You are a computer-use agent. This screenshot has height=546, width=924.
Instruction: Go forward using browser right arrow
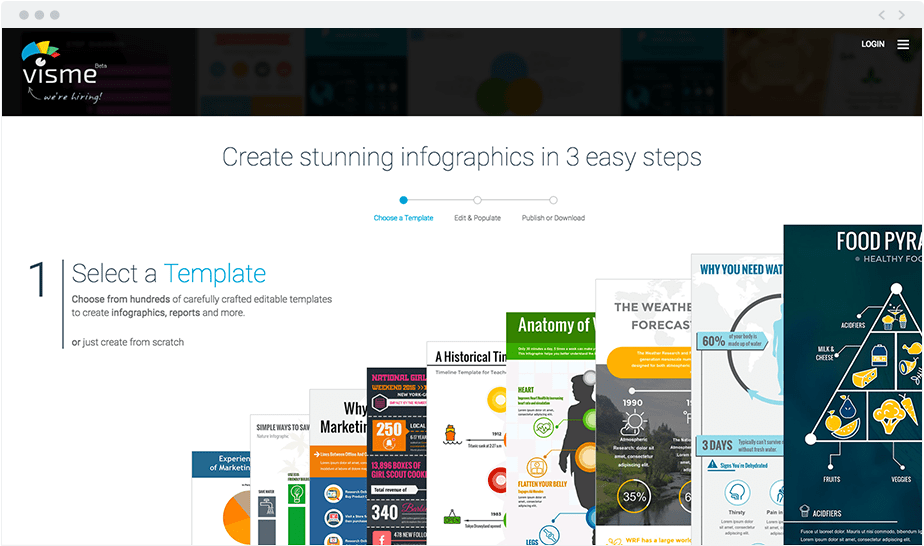click(x=902, y=15)
